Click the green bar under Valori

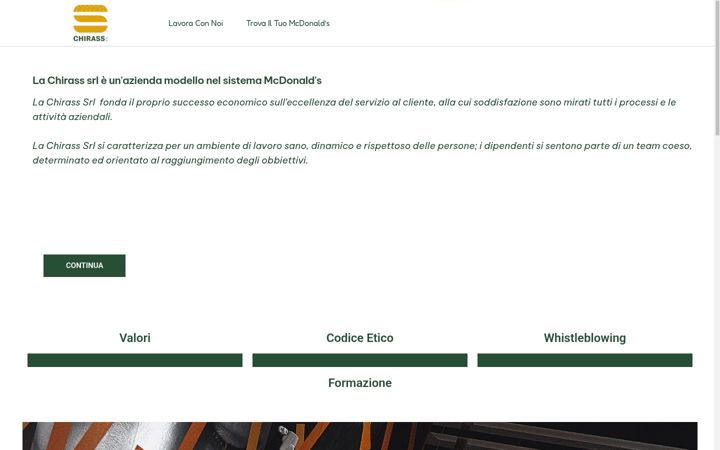click(135, 360)
